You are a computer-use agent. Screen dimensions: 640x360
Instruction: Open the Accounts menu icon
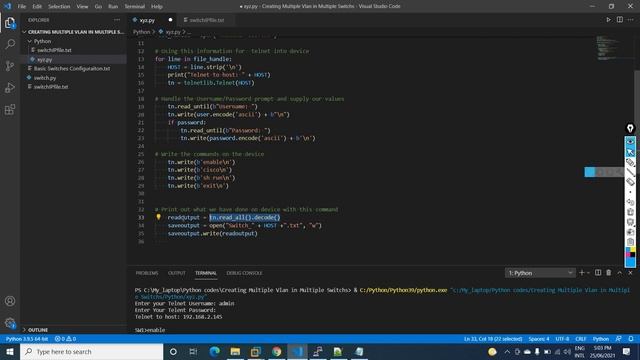[x=10, y=301]
